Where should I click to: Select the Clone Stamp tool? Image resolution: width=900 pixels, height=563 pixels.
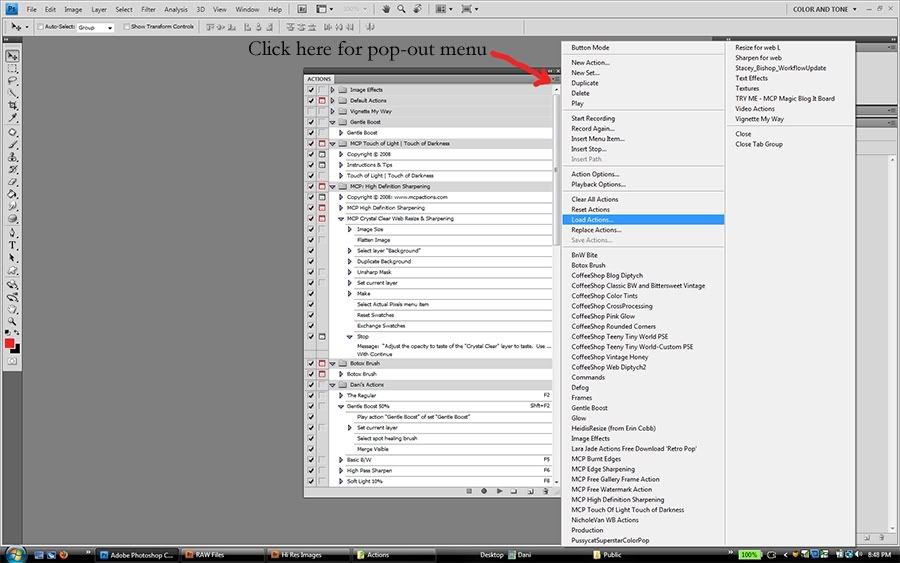pos(12,157)
